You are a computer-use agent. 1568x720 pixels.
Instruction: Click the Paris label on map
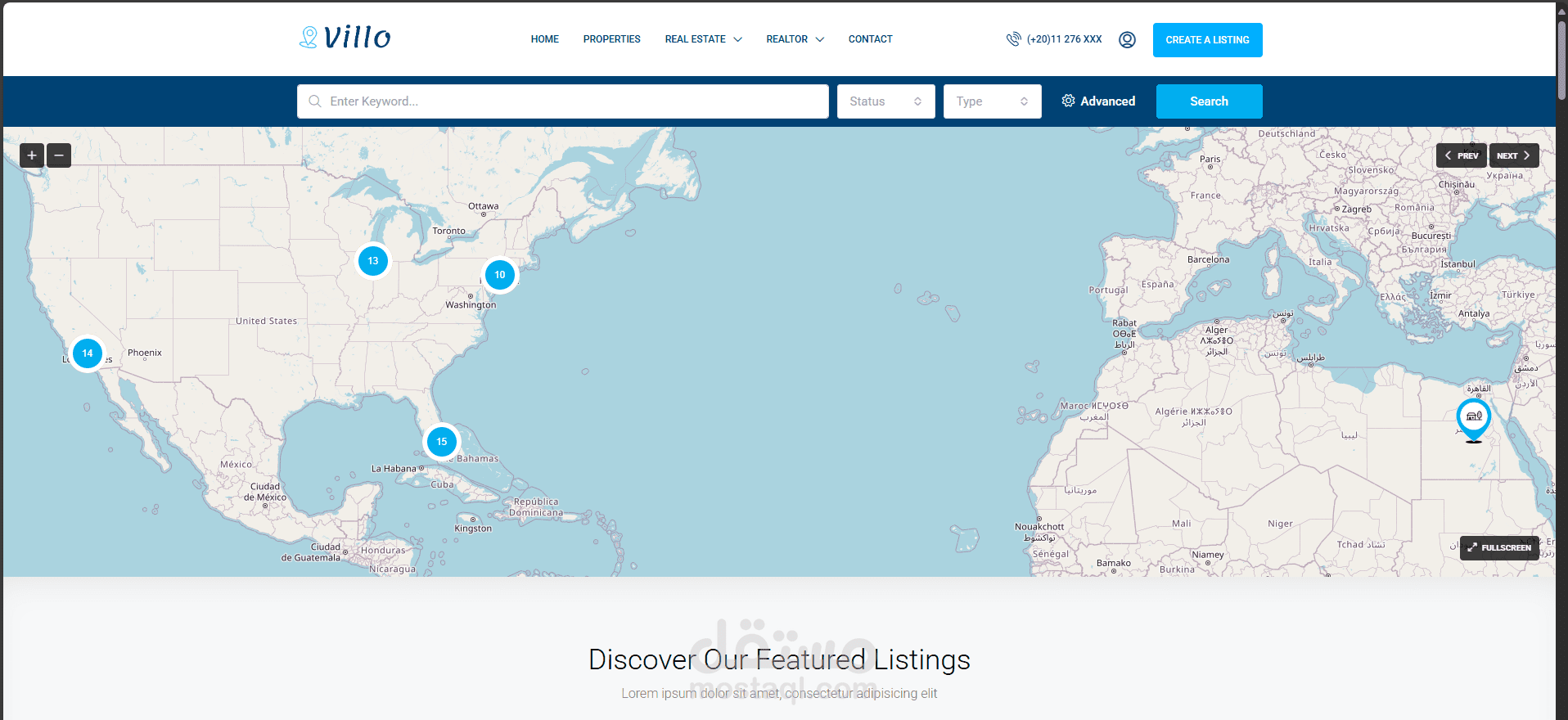[1210, 160]
